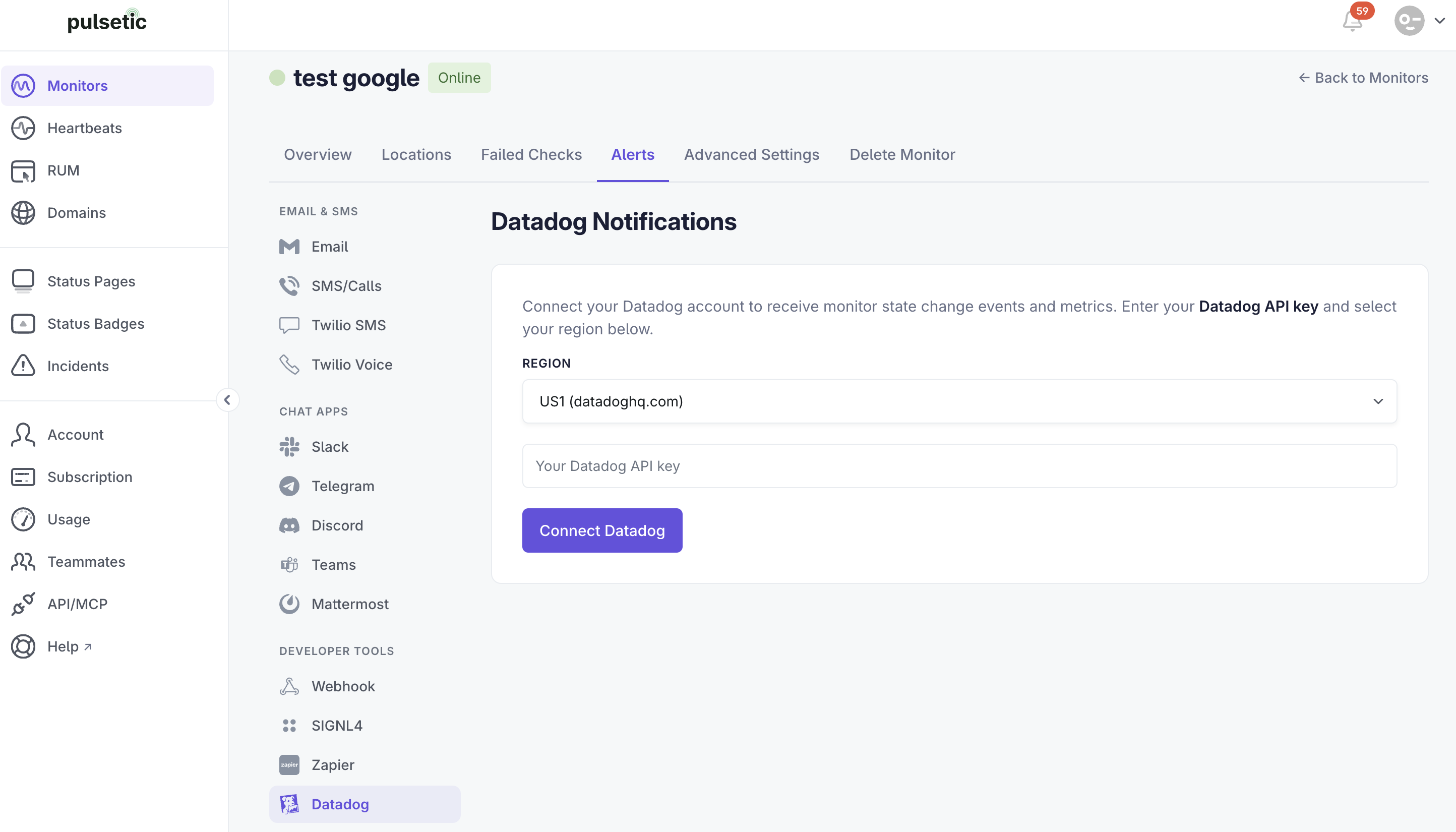The height and width of the screenshot is (832, 1456).
Task: Switch to the Locations tab
Action: [x=416, y=154]
